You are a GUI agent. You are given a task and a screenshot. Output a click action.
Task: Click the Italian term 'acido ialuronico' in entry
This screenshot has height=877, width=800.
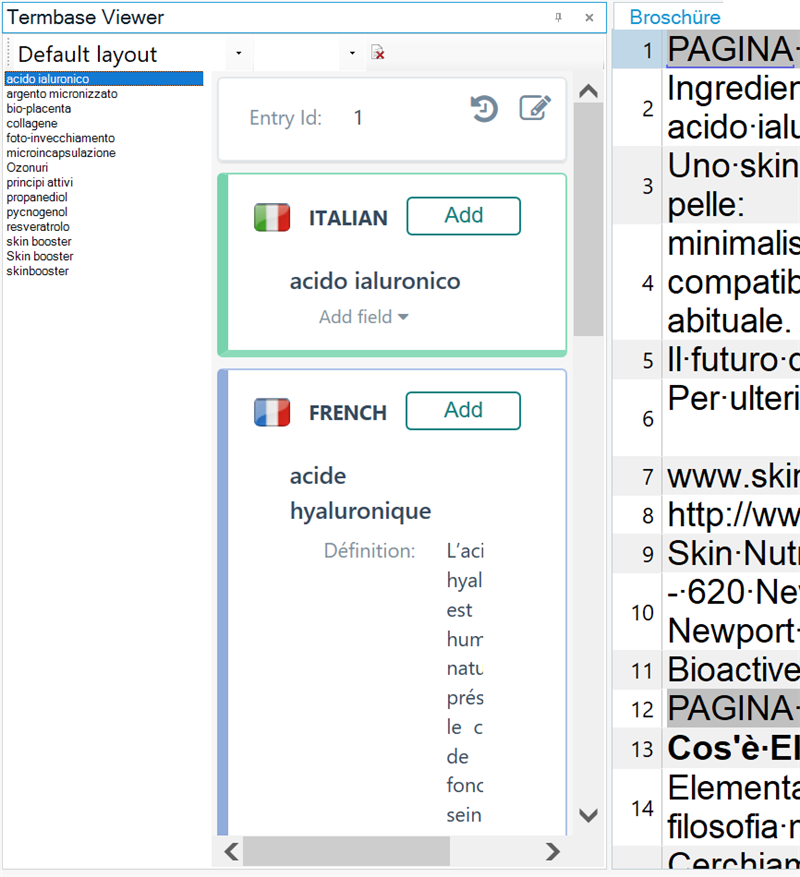(375, 281)
